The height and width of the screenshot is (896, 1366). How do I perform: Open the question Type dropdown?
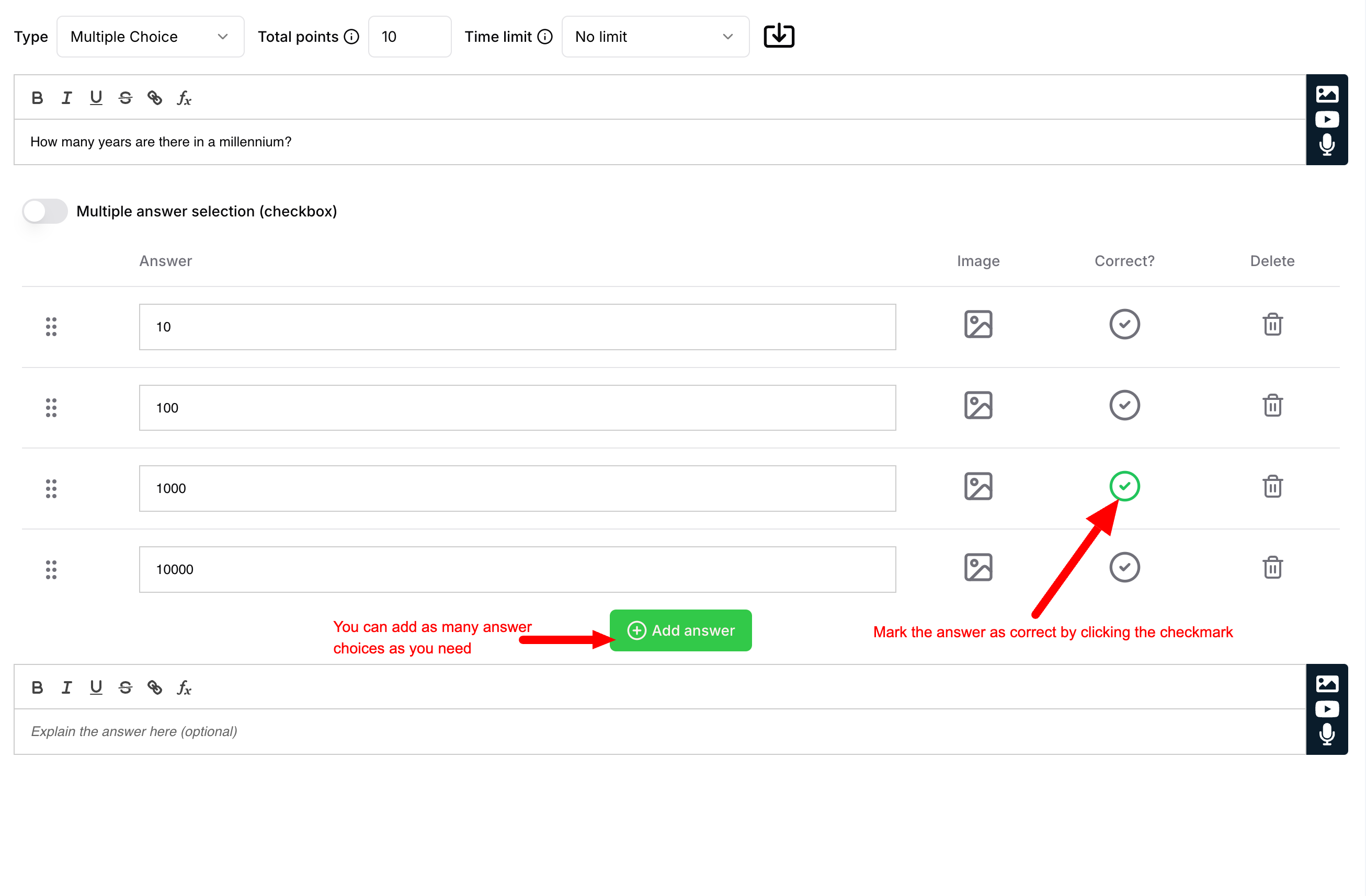coord(151,37)
